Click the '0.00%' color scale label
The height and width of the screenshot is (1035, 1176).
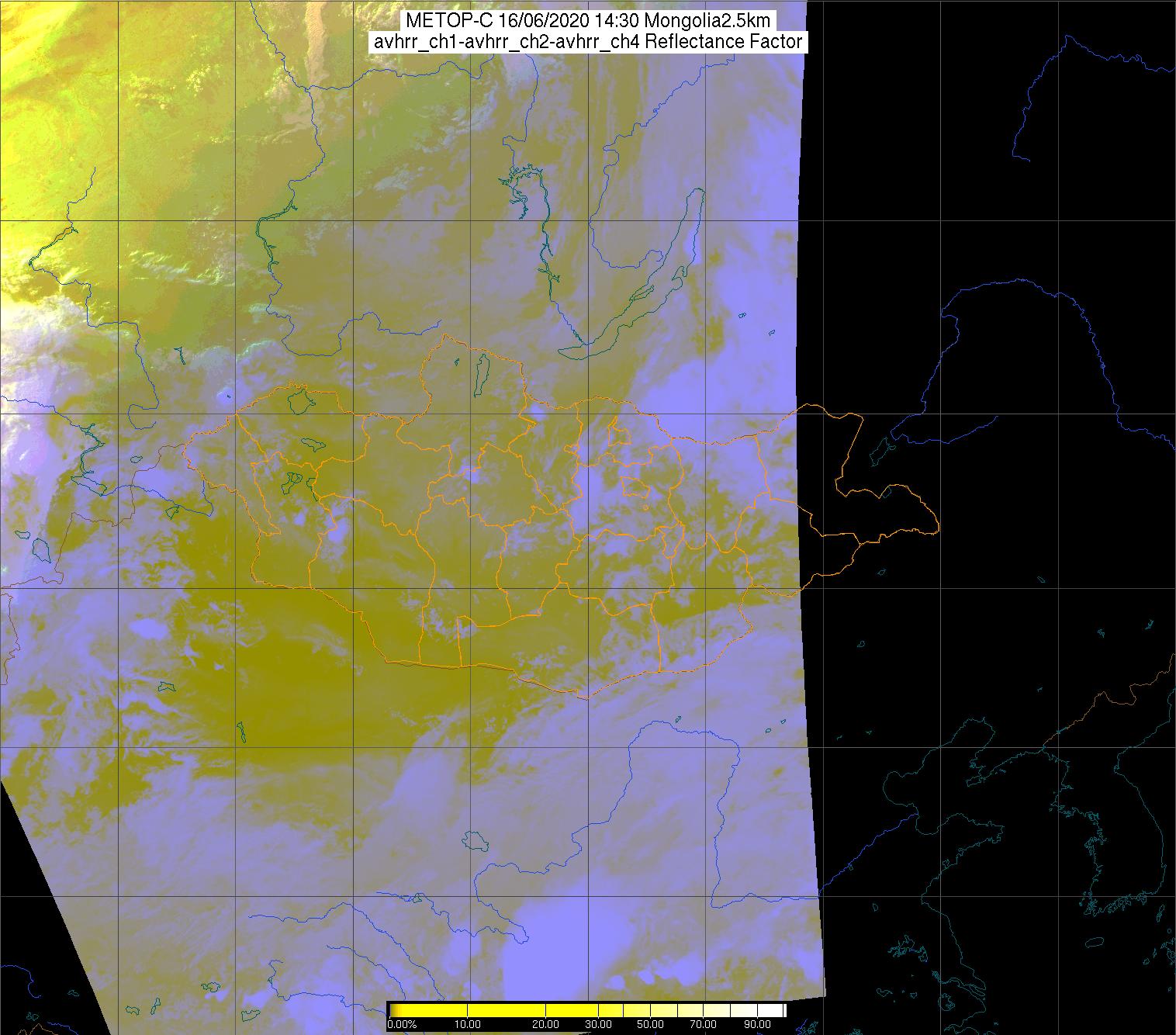pos(402,1024)
